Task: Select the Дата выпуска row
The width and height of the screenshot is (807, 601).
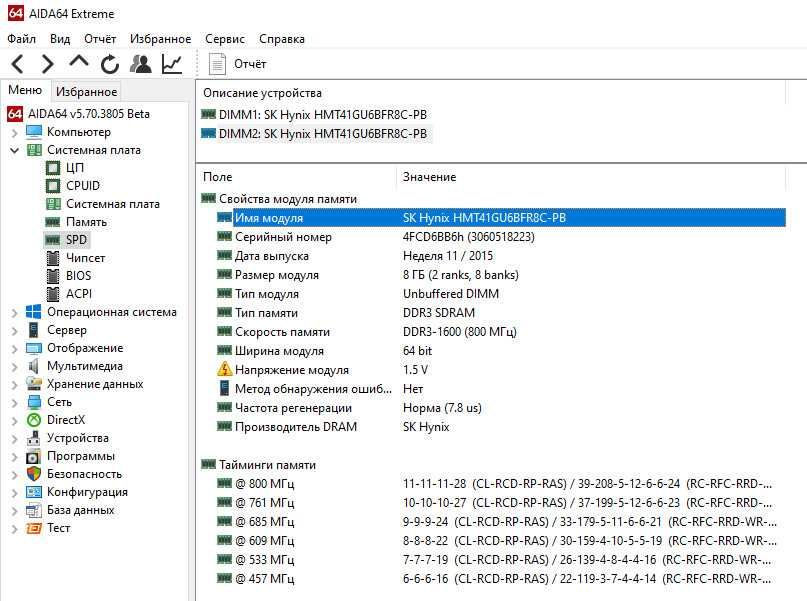Action: pyautogui.click(x=501, y=256)
